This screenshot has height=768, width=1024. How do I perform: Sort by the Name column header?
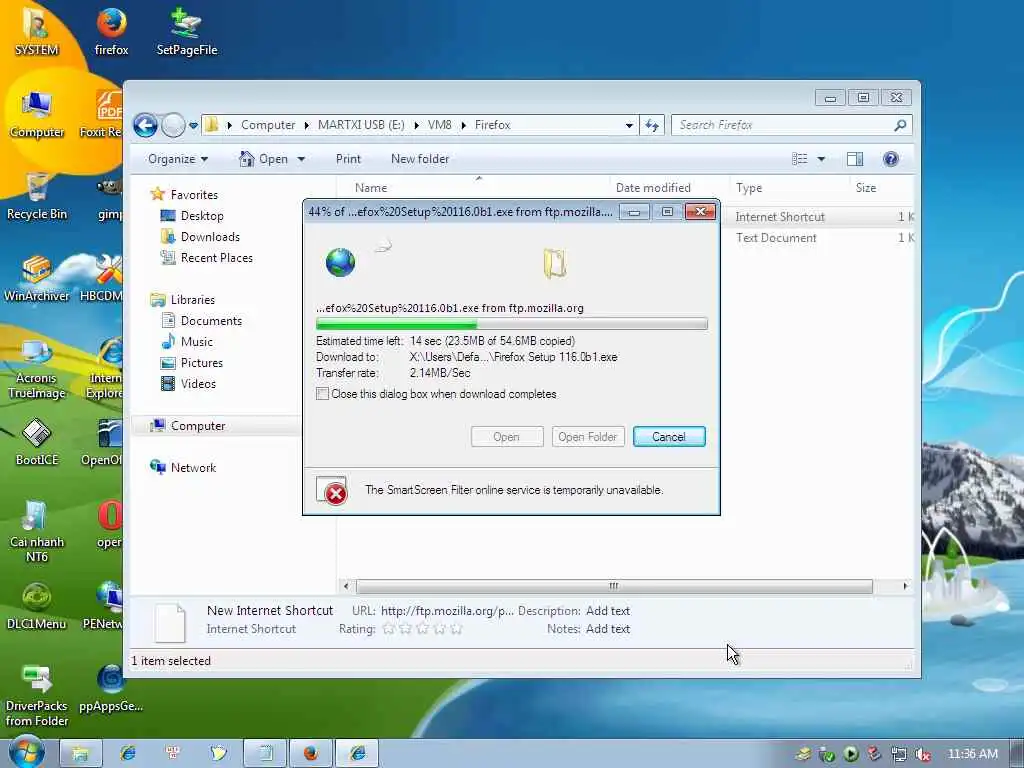[371, 187]
